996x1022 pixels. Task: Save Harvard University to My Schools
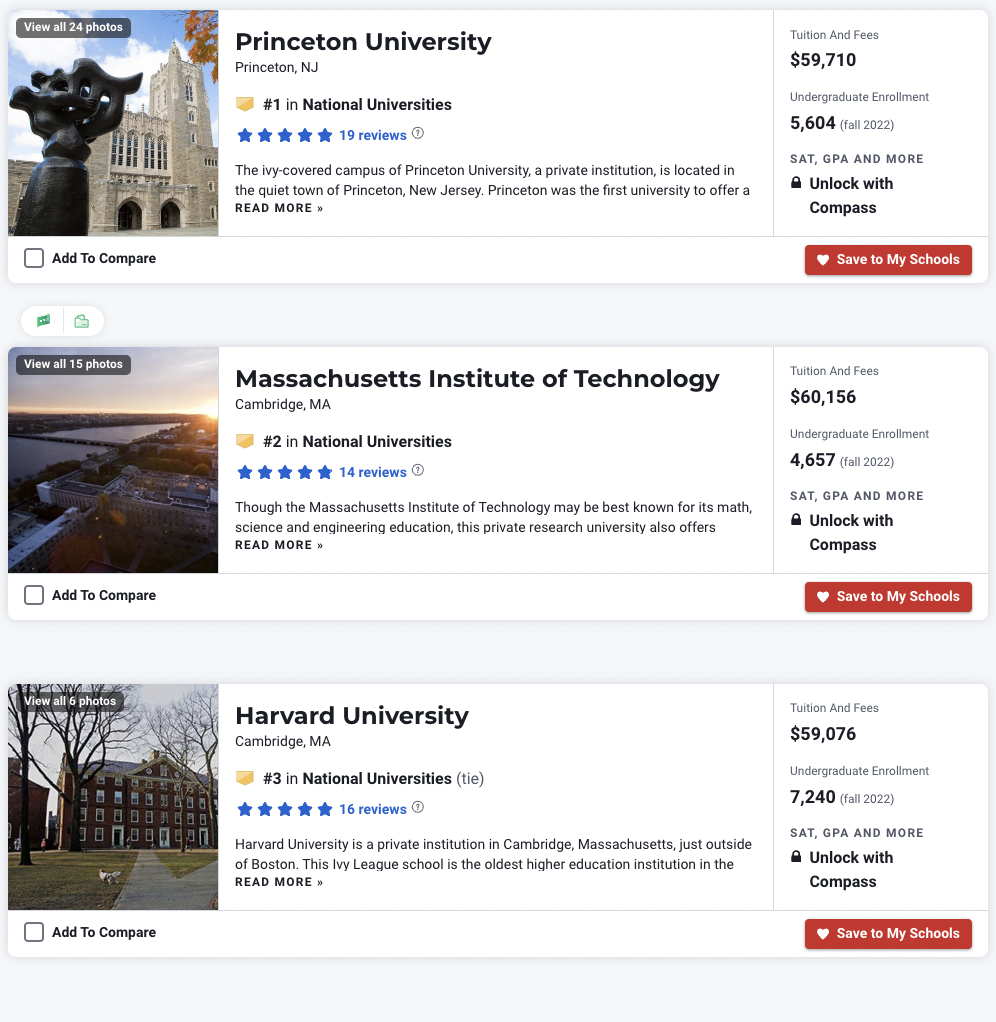click(x=888, y=934)
